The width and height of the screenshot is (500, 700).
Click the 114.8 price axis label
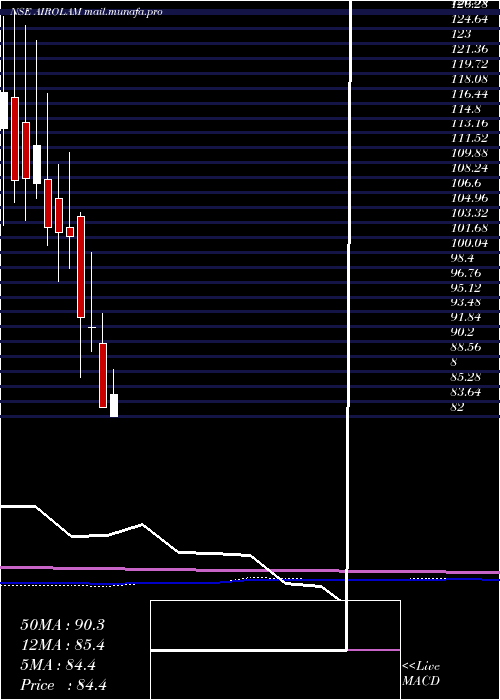pos(467,108)
